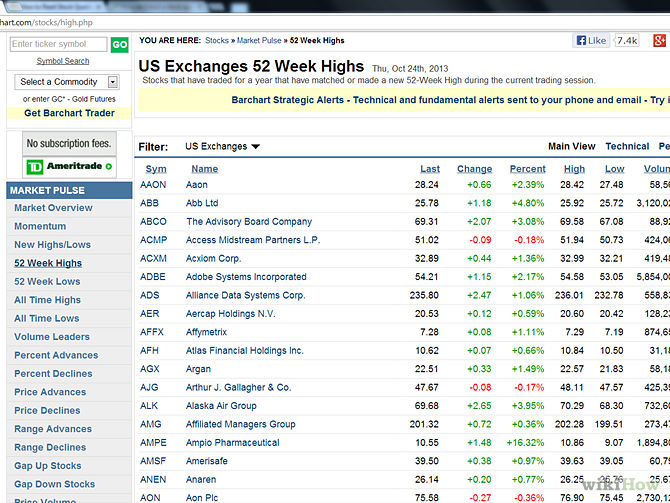The width and height of the screenshot is (670, 503).
Task: Click the Get Barchart Trader link
Action: click(69, 113)
